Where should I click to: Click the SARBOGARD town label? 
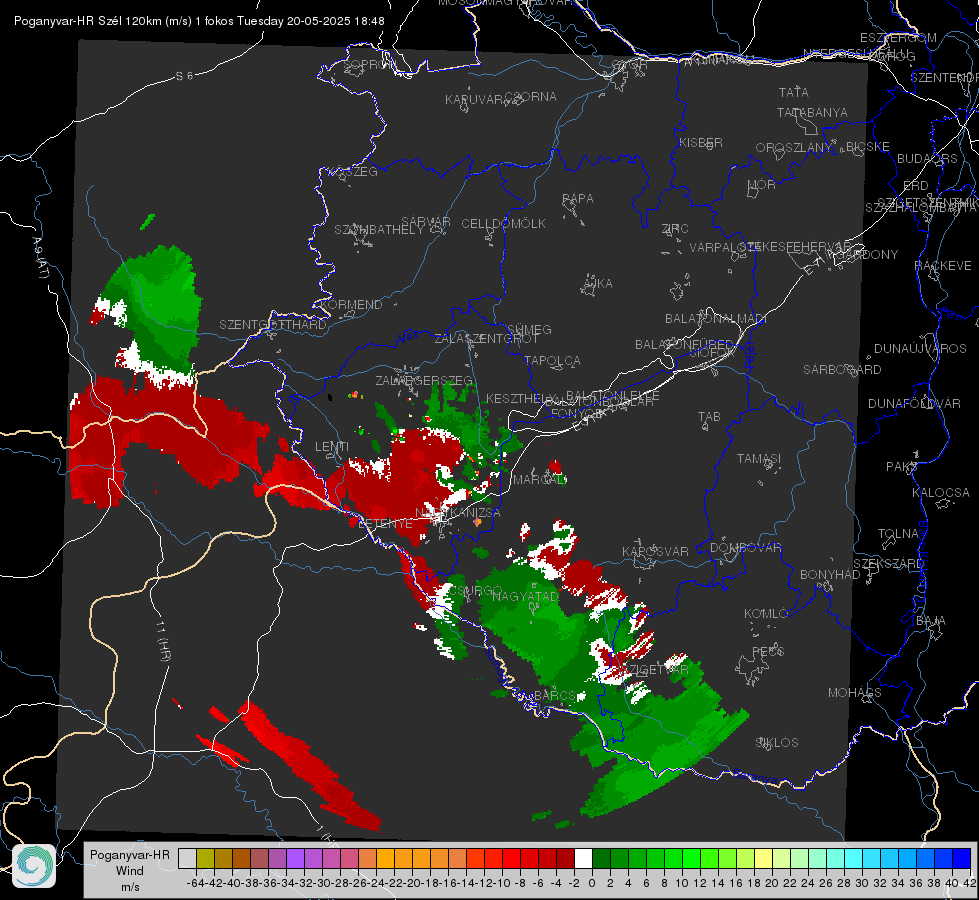tap(842, 370)
